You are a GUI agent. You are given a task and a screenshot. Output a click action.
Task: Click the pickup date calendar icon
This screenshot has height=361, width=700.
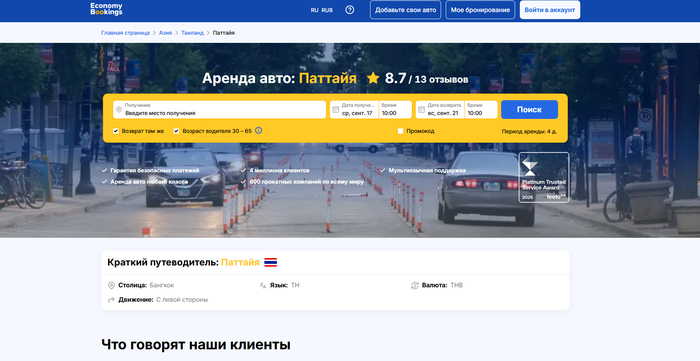coord(336,110)
